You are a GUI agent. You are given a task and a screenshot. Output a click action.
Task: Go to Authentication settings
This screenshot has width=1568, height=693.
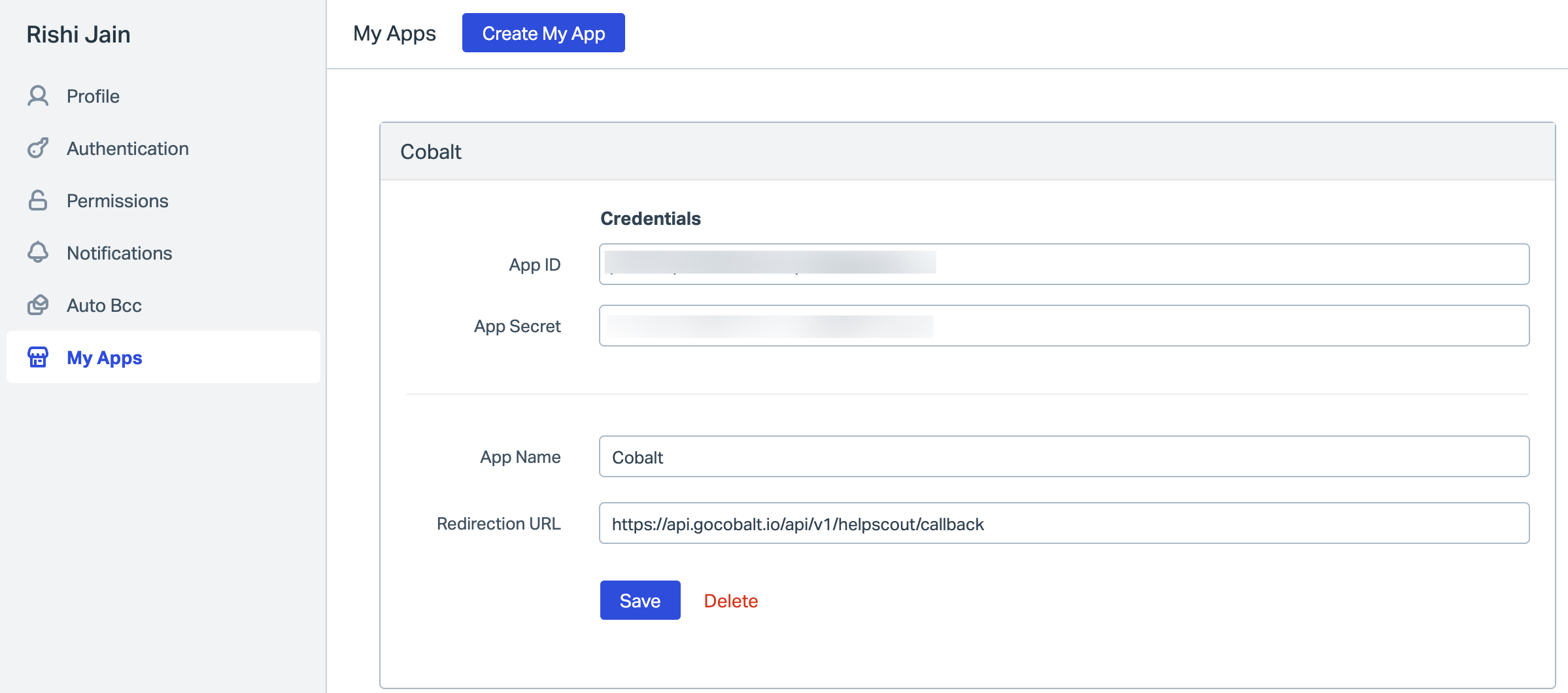[163, 148]
